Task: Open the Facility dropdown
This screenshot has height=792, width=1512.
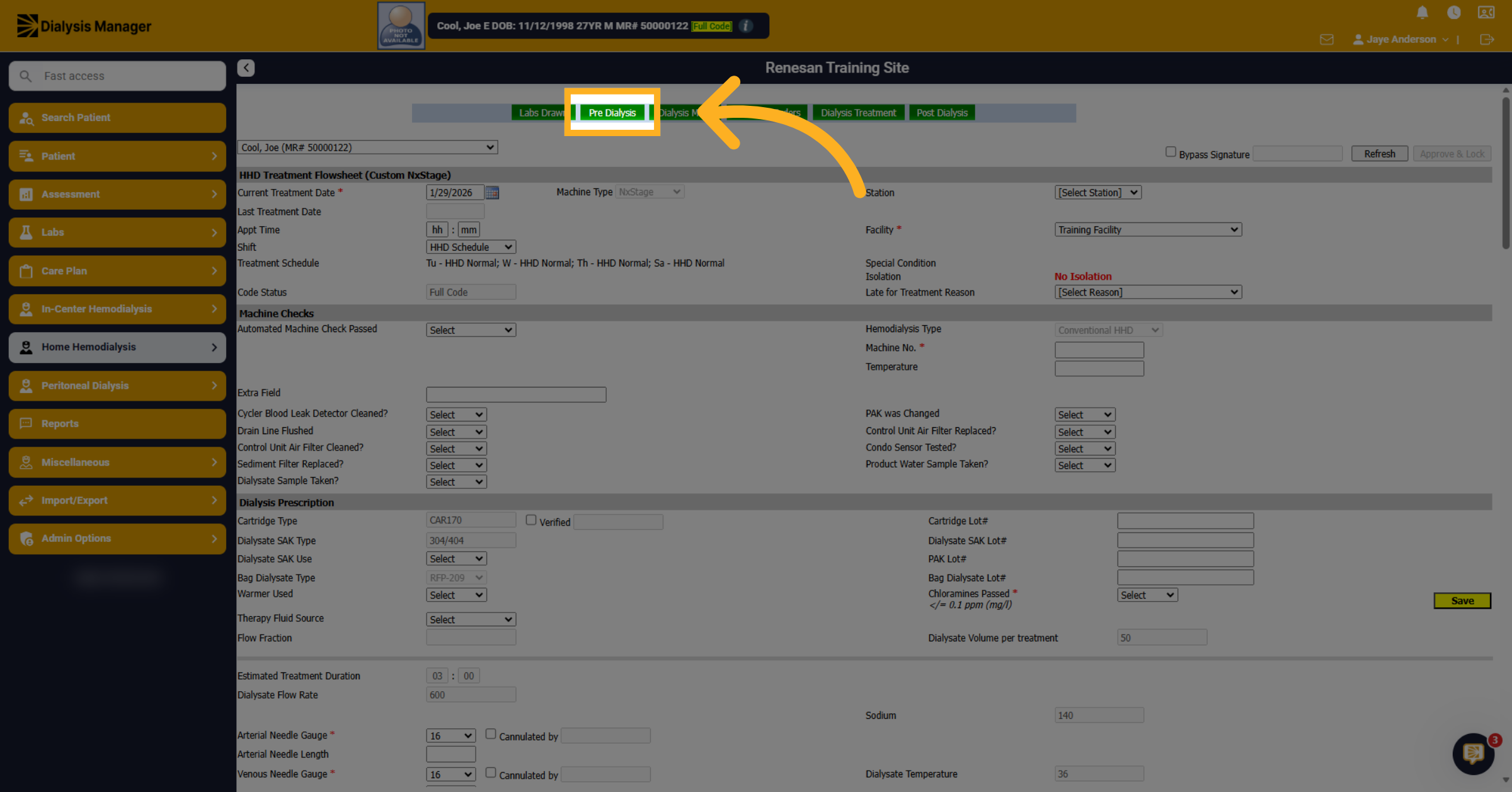Action: (x=1148, y=230)
